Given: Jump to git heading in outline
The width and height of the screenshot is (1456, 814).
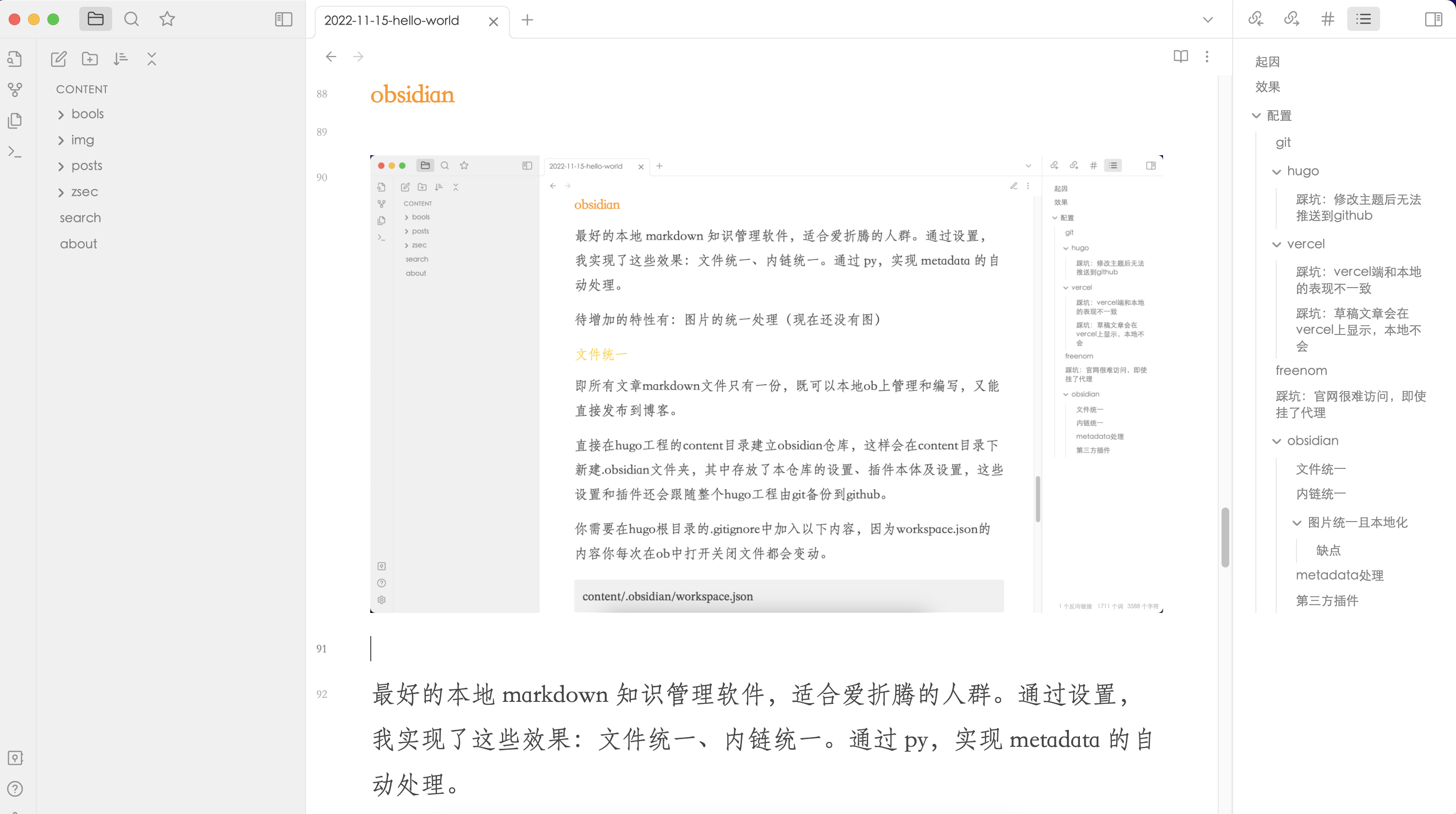Looking at the screenshot, I should pyautogui.click(x=1282, y=143).
